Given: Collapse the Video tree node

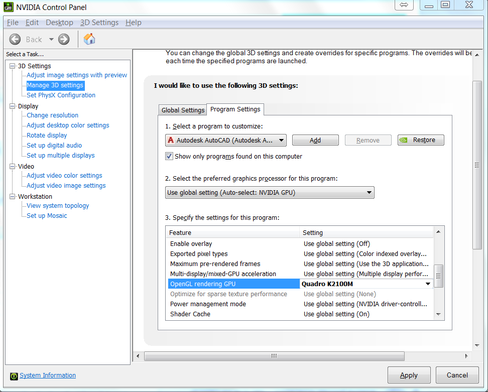Looking at the screenshot, I should [12, 166].
